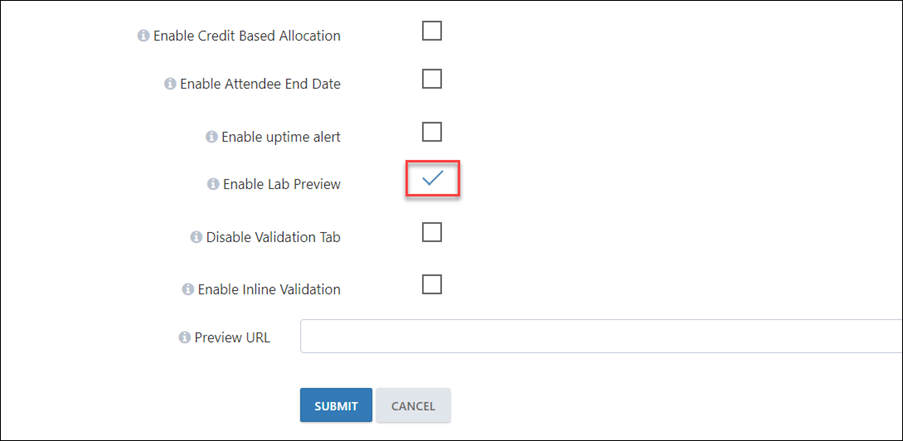Click info icon next to Enable Lab Preview
903x441 pixels.
click(x=213, y=184)
